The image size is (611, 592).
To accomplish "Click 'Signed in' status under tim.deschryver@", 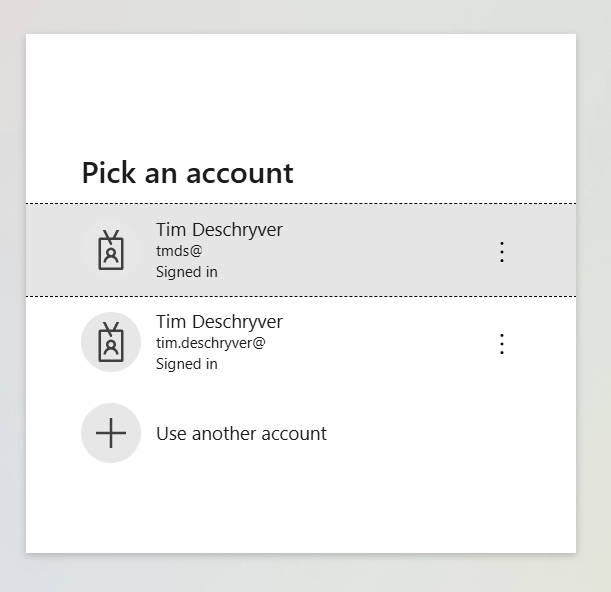I will pyautogui.click(x=187, y=364).
